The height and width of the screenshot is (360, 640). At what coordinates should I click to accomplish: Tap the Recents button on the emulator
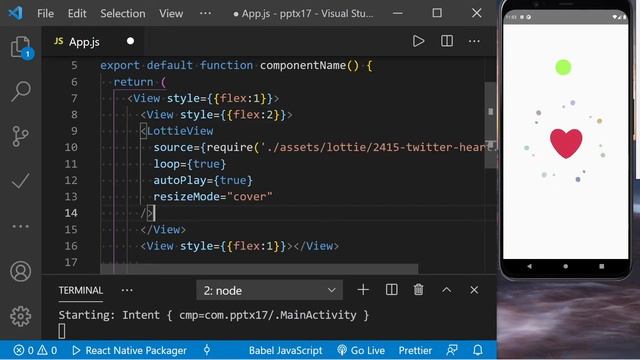601,266
